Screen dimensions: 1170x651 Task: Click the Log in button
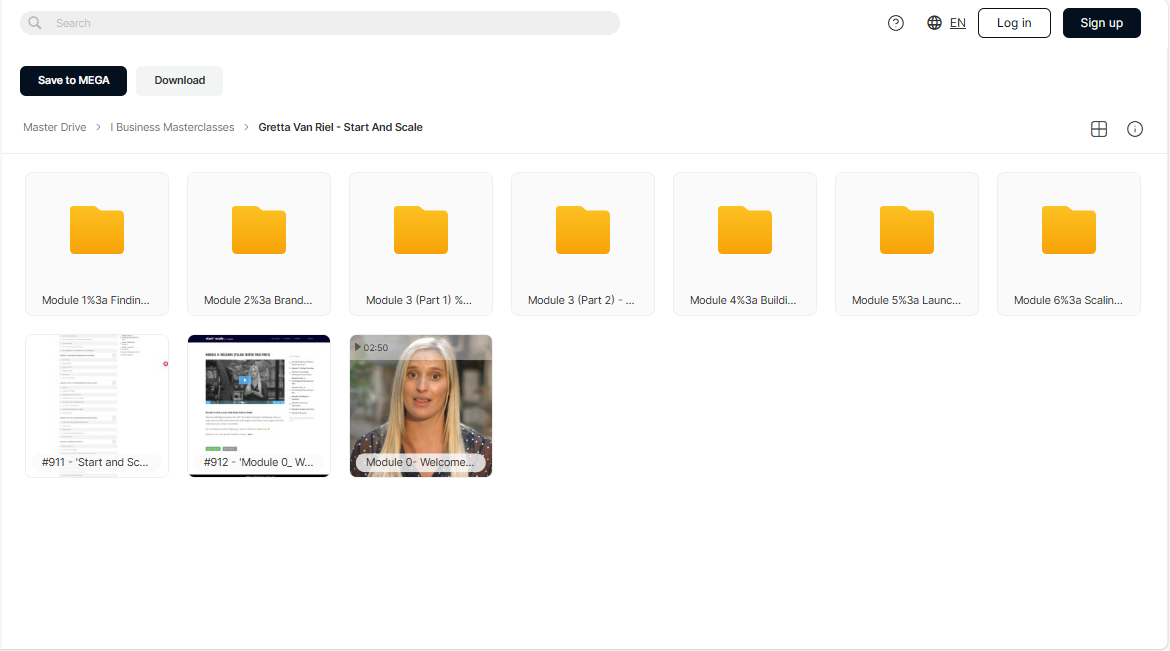point(1014,23)
